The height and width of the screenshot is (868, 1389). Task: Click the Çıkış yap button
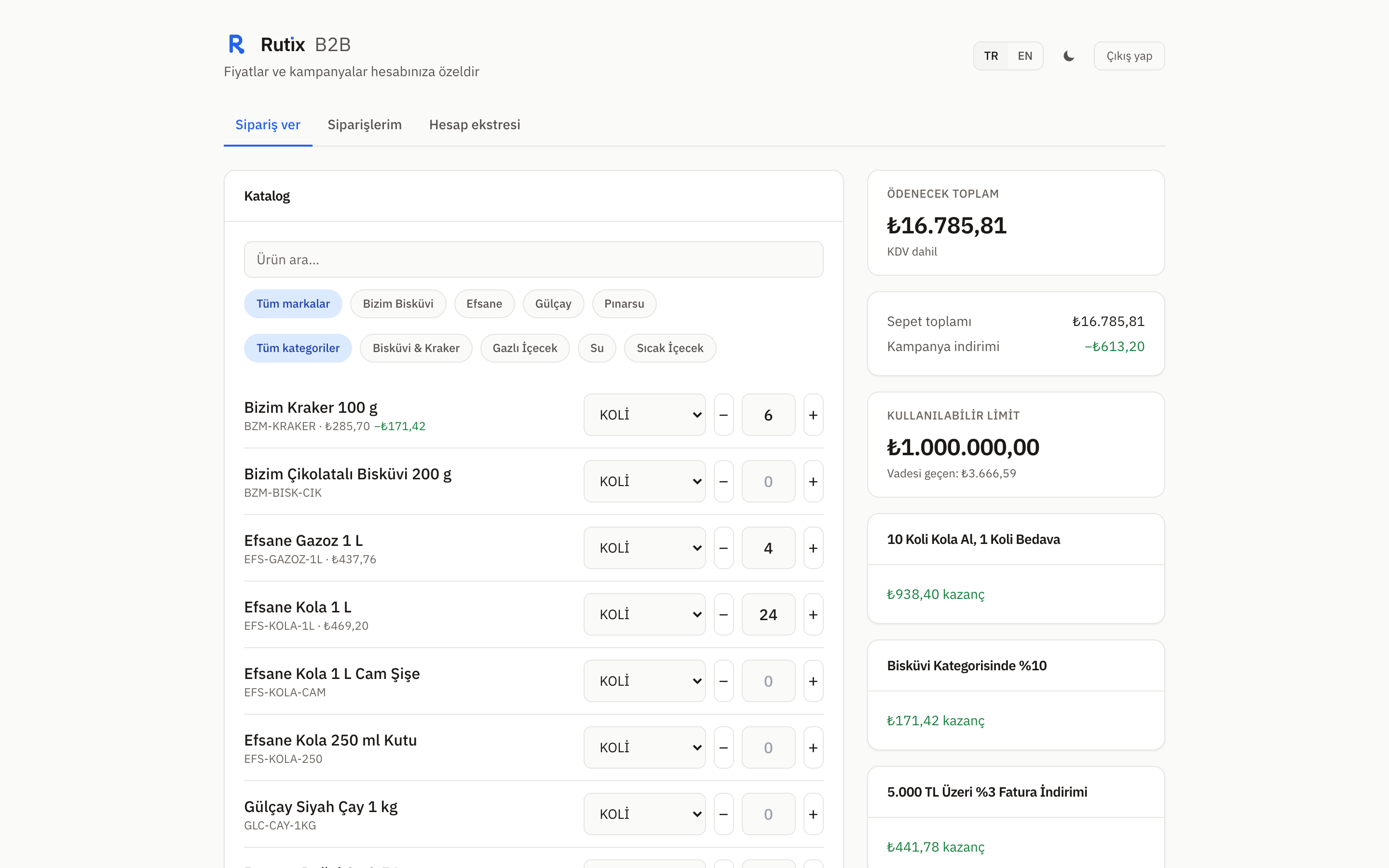coord(1129,55)
